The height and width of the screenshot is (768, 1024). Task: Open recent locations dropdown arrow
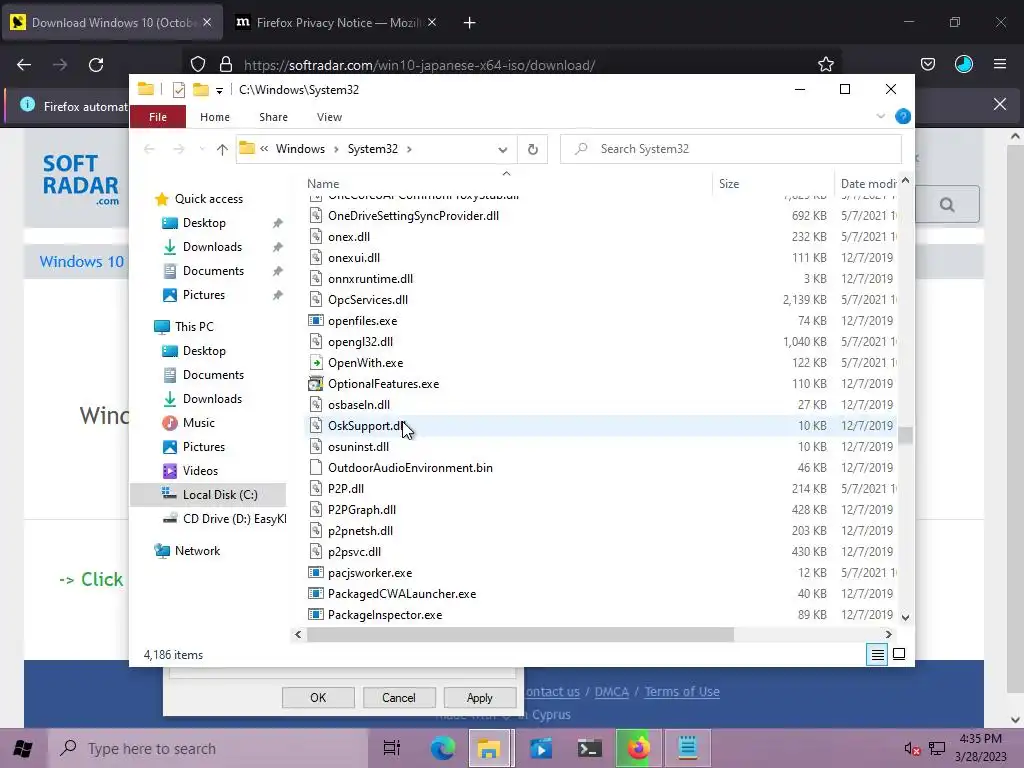[202, 150]
